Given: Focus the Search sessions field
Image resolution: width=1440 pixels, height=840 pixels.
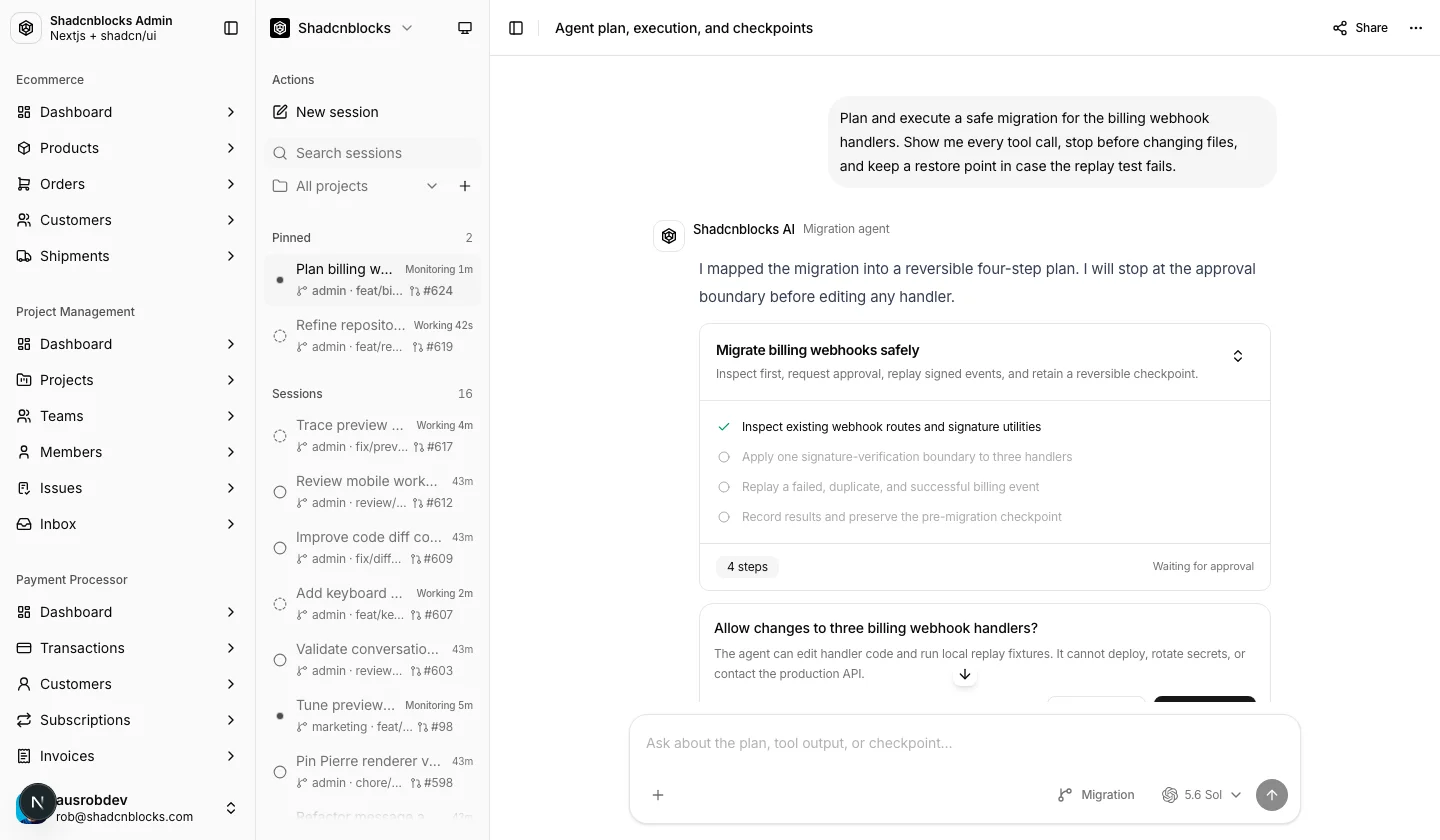Looking at the screenshot, I should point(373,153).
